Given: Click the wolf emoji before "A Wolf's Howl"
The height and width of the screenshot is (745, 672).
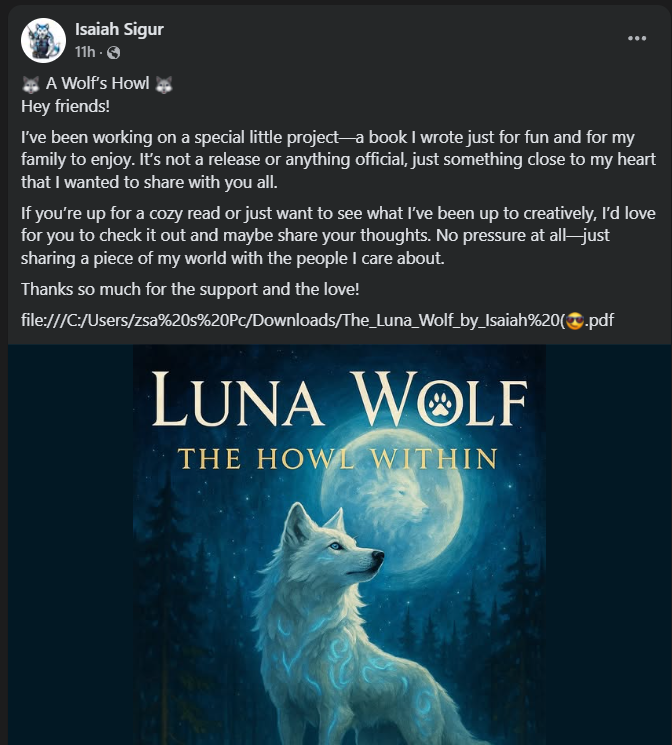Looking at the screenshot, I should 31,84.
